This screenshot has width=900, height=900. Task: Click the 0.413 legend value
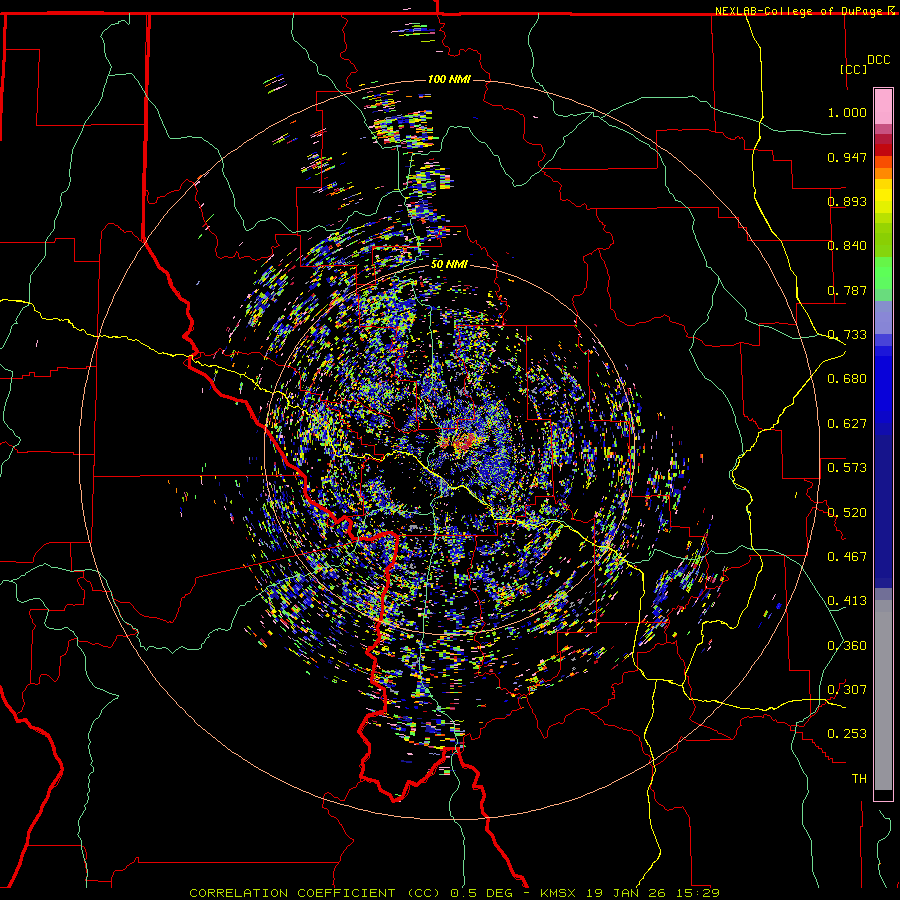pos(847,601)
